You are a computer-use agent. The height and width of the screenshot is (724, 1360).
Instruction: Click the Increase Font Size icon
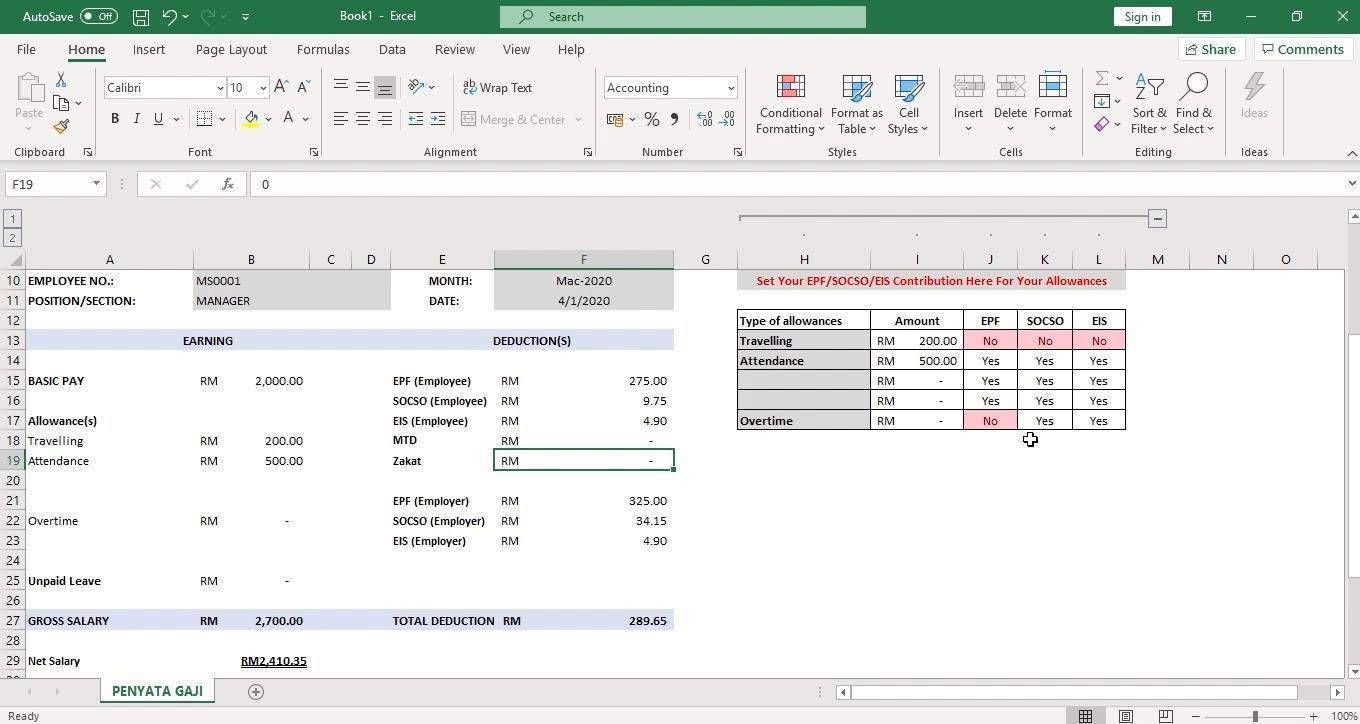click(x=281, y=88)
